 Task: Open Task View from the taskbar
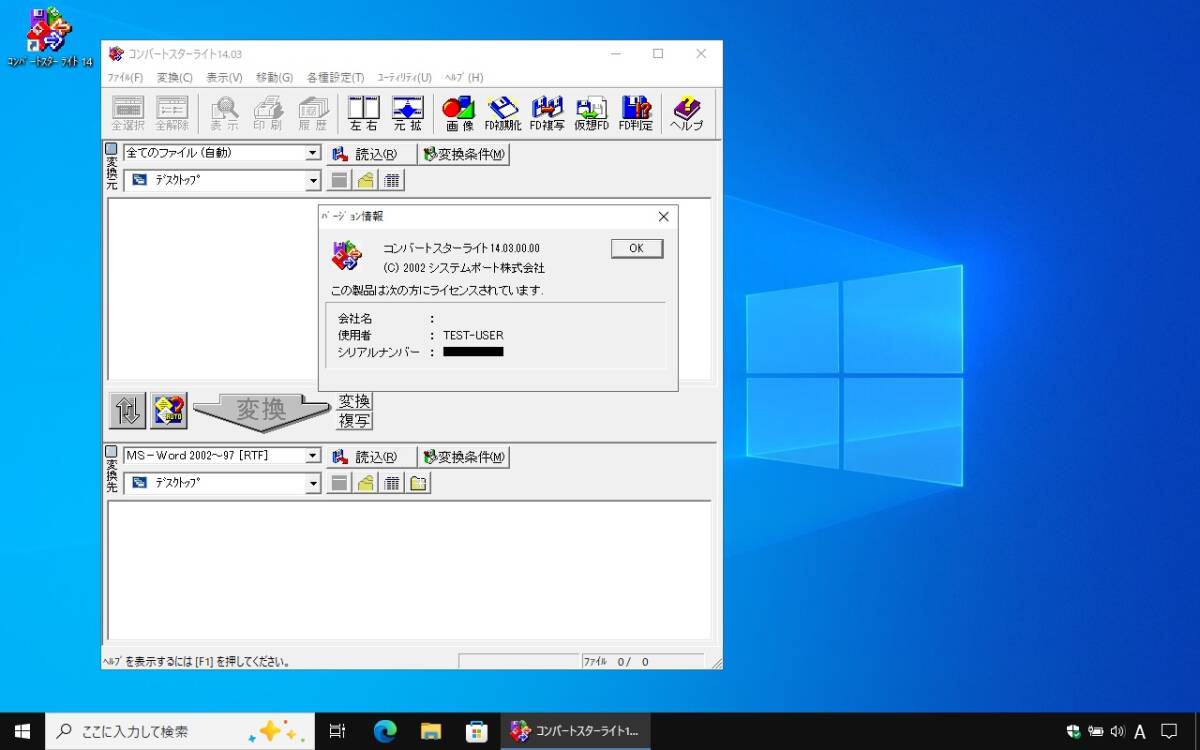pyautogui.click(x=337, y=731)
